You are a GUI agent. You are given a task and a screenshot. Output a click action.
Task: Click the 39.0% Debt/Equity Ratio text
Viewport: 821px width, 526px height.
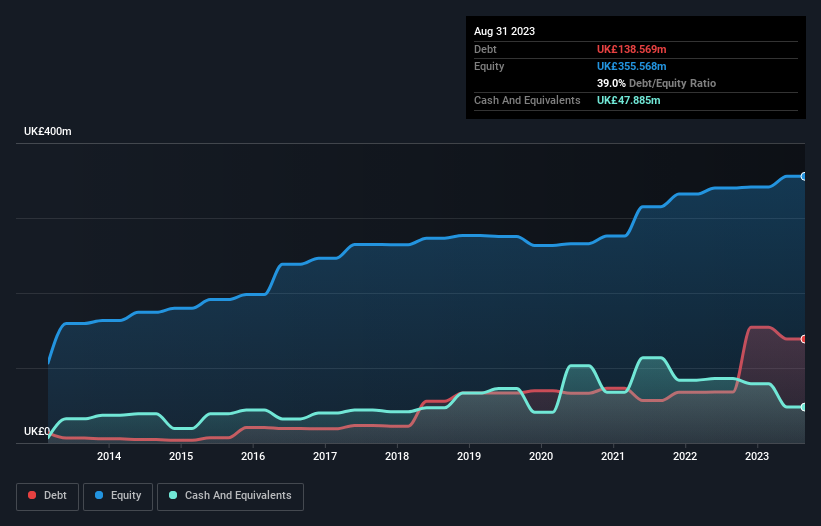656,83
